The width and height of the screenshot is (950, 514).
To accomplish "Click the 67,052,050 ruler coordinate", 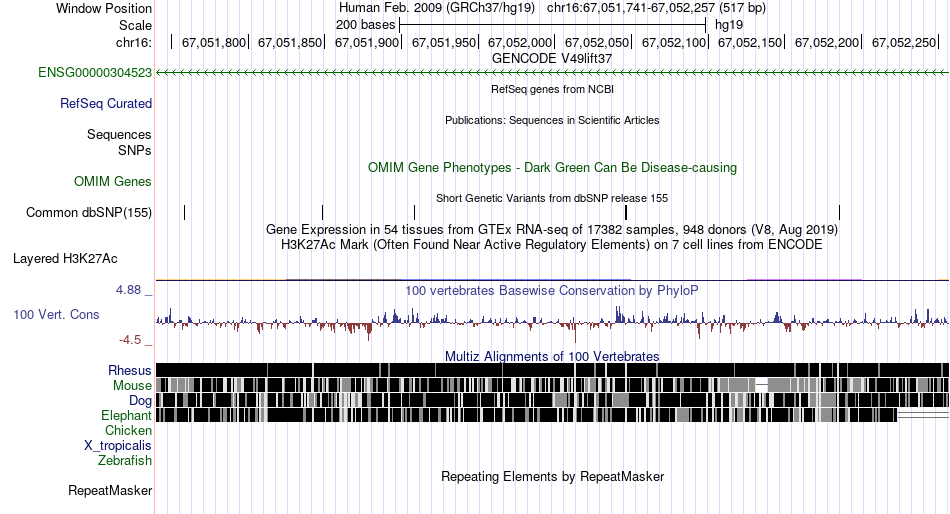I will 597,42.
